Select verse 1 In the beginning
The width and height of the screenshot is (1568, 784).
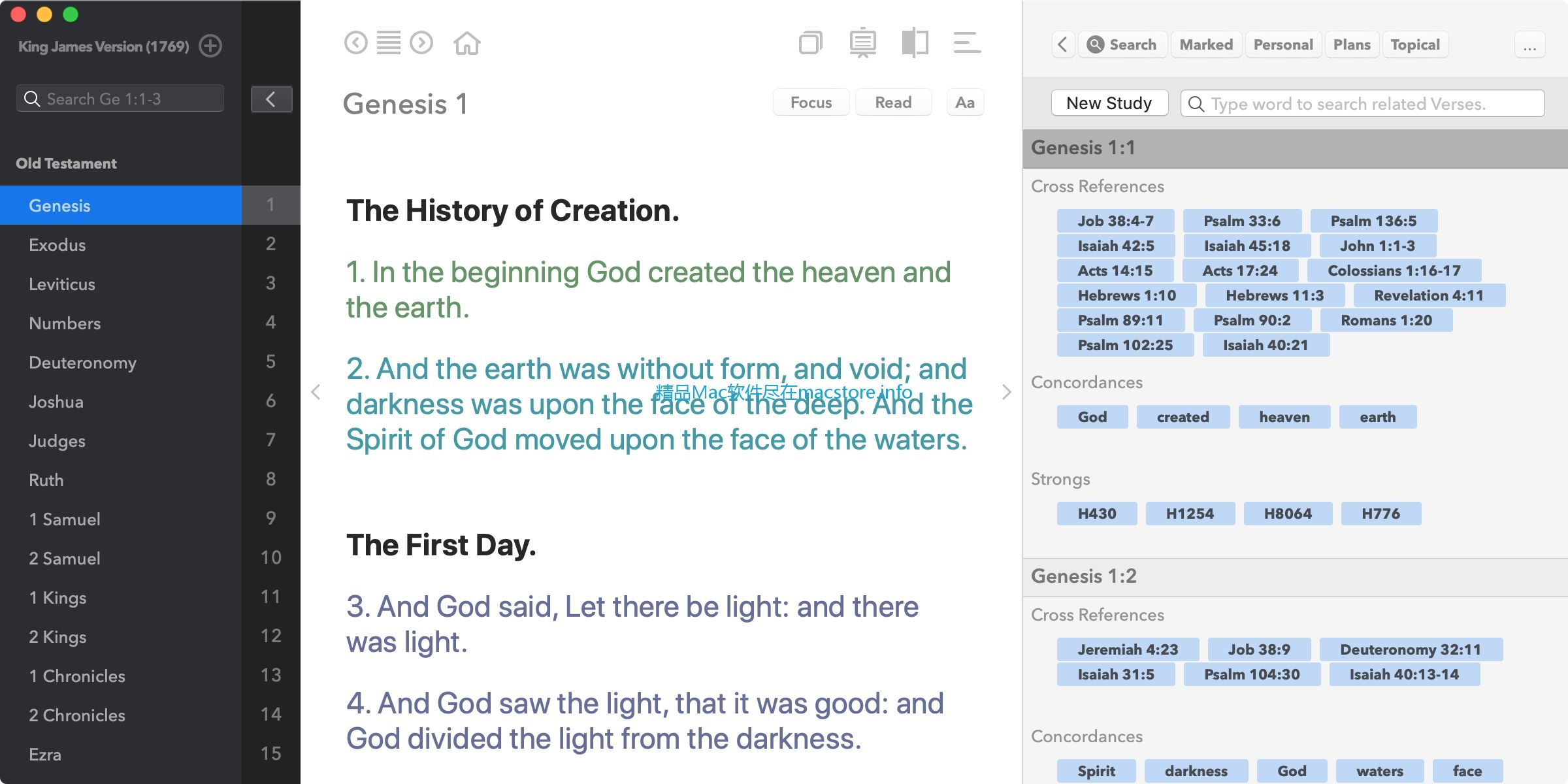648,289
